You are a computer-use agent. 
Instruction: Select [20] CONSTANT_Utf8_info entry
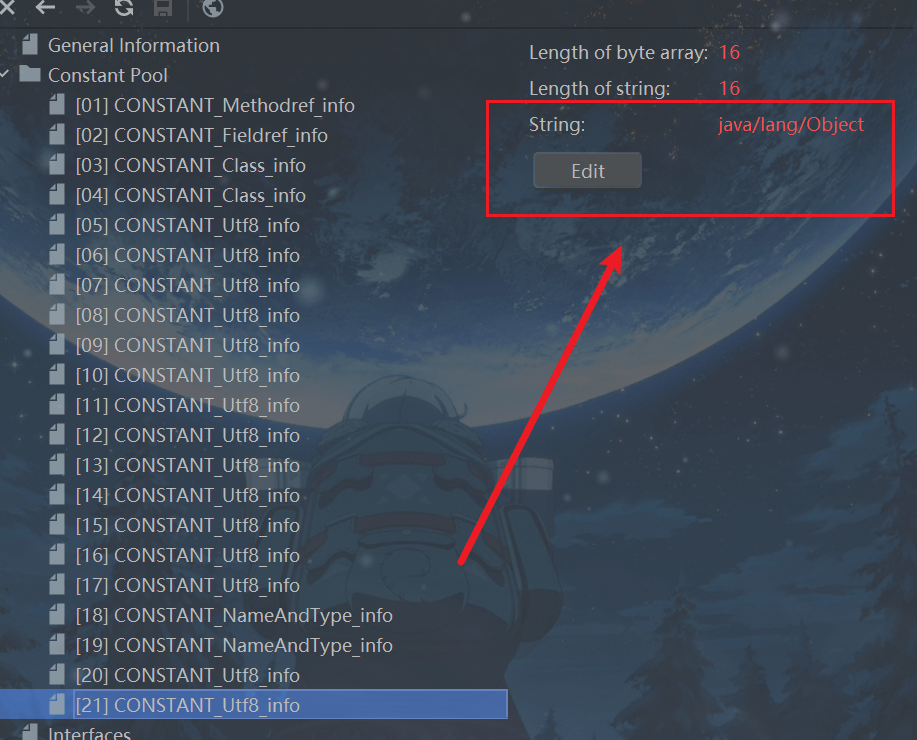tap(187, 675)
